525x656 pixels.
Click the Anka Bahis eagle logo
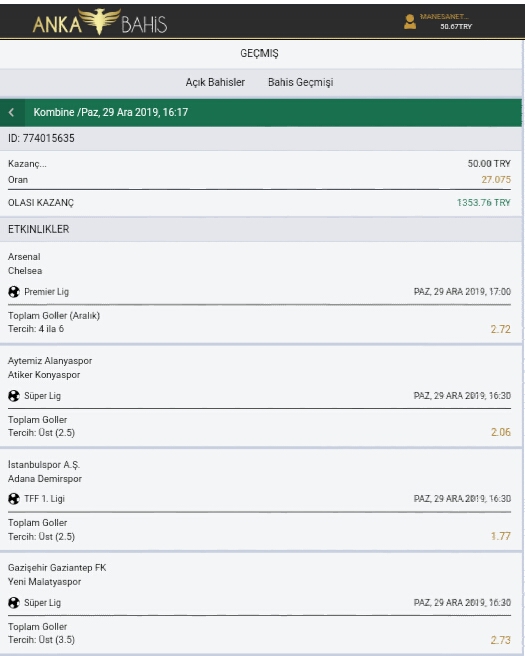tap(100, 22)
